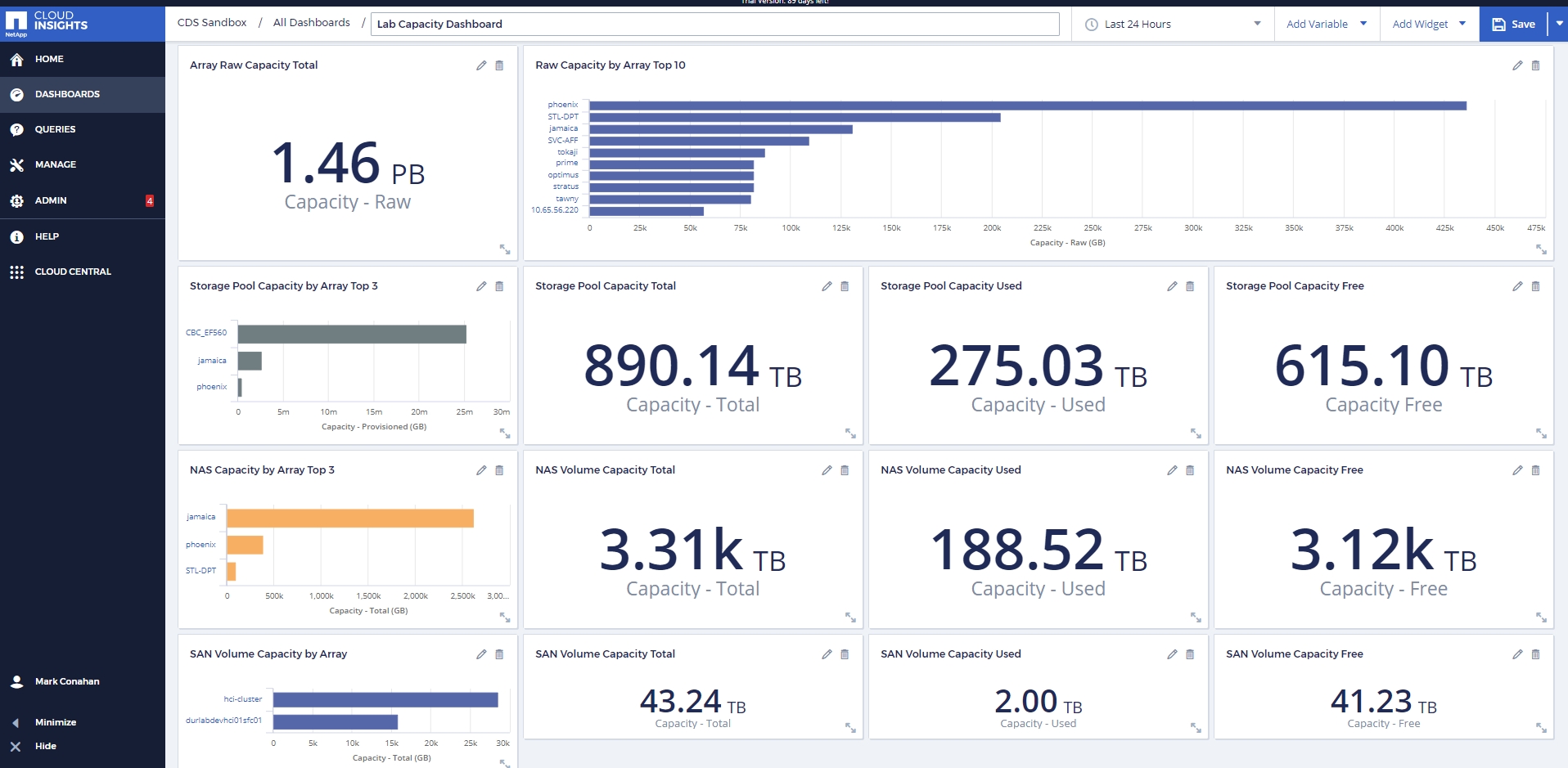Viewport: 1568px width, 768px height.
Task: Edit the NAS Volume Capacity Free widget
Action: coord(1517,470)
